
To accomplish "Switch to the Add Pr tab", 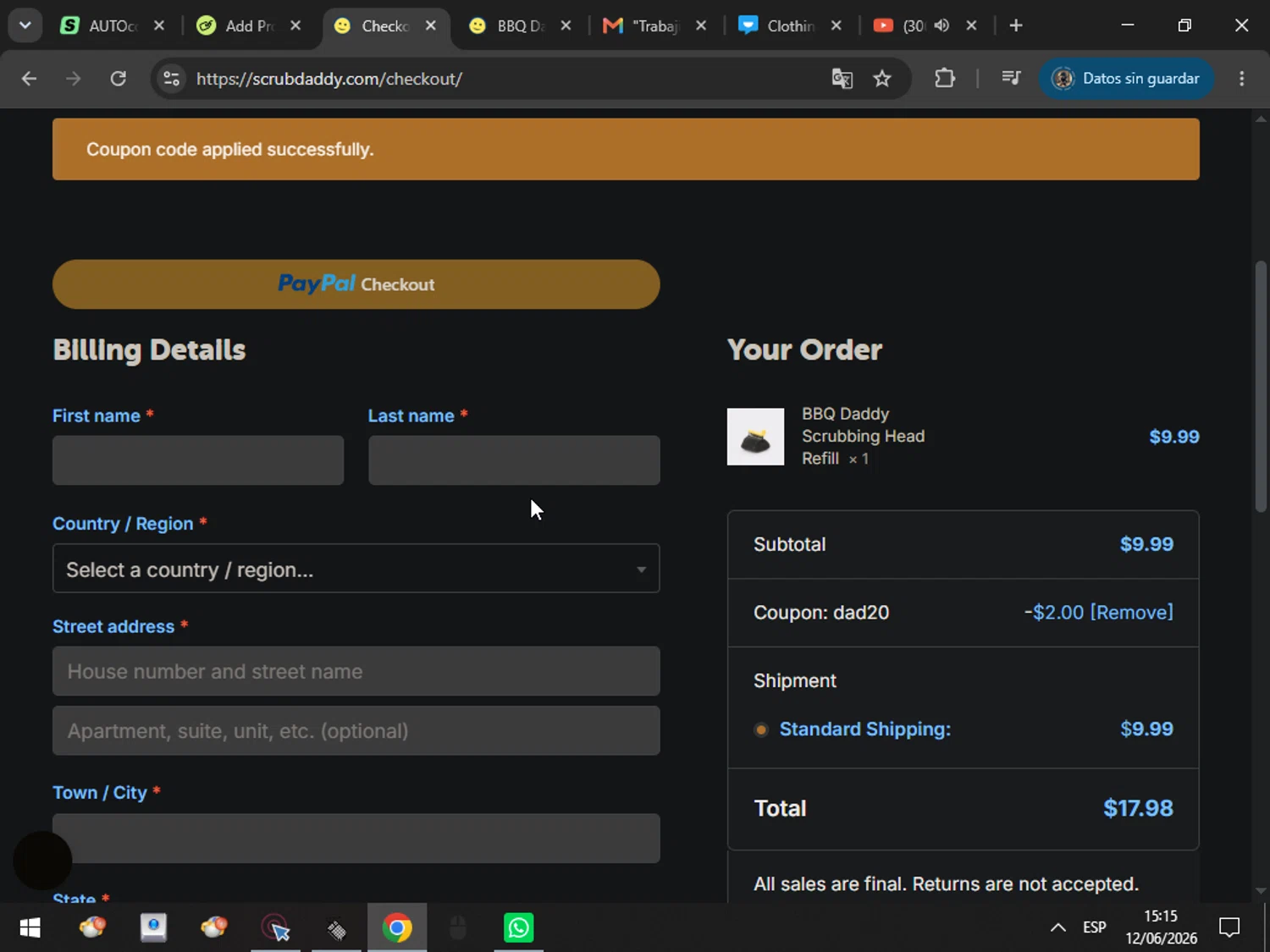I will [x=249, y=25].
